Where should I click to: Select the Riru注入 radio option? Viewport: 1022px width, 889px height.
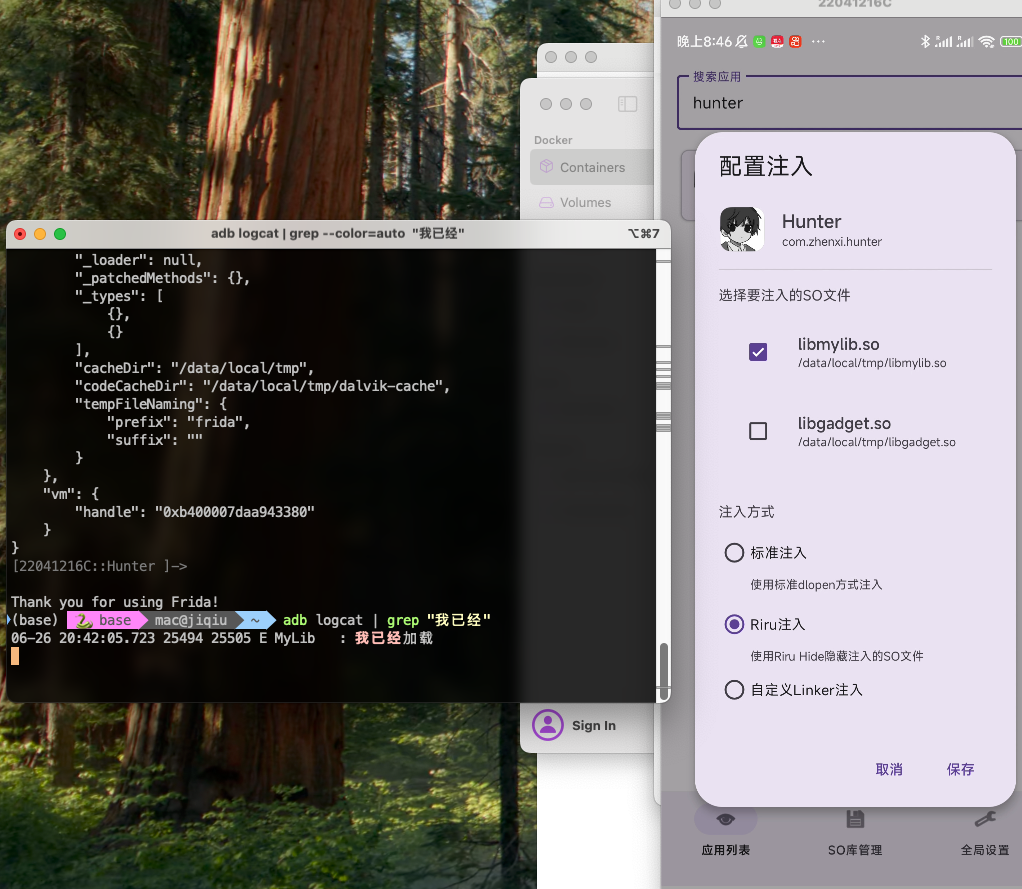pyautogui.click(x=734, y=624)
